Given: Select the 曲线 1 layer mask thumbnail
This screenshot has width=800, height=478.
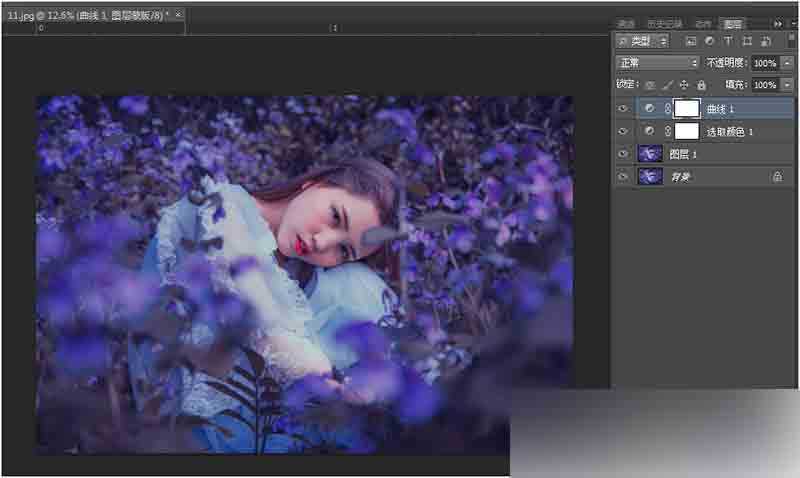Looking at the screenshot, I should pyautogui.click(x=686, y=108).
